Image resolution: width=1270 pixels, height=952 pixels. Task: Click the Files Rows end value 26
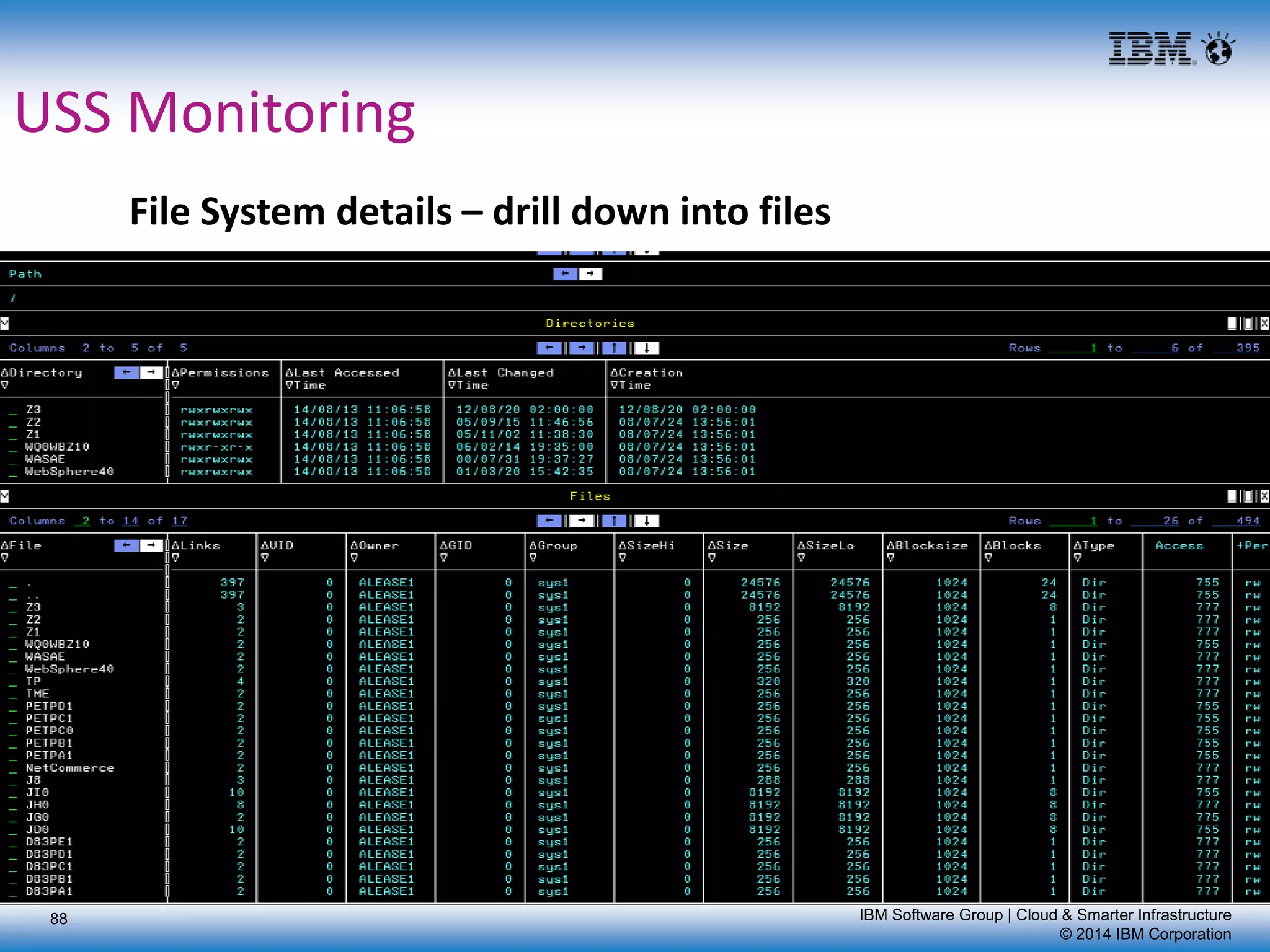[x=1155, y=521]
